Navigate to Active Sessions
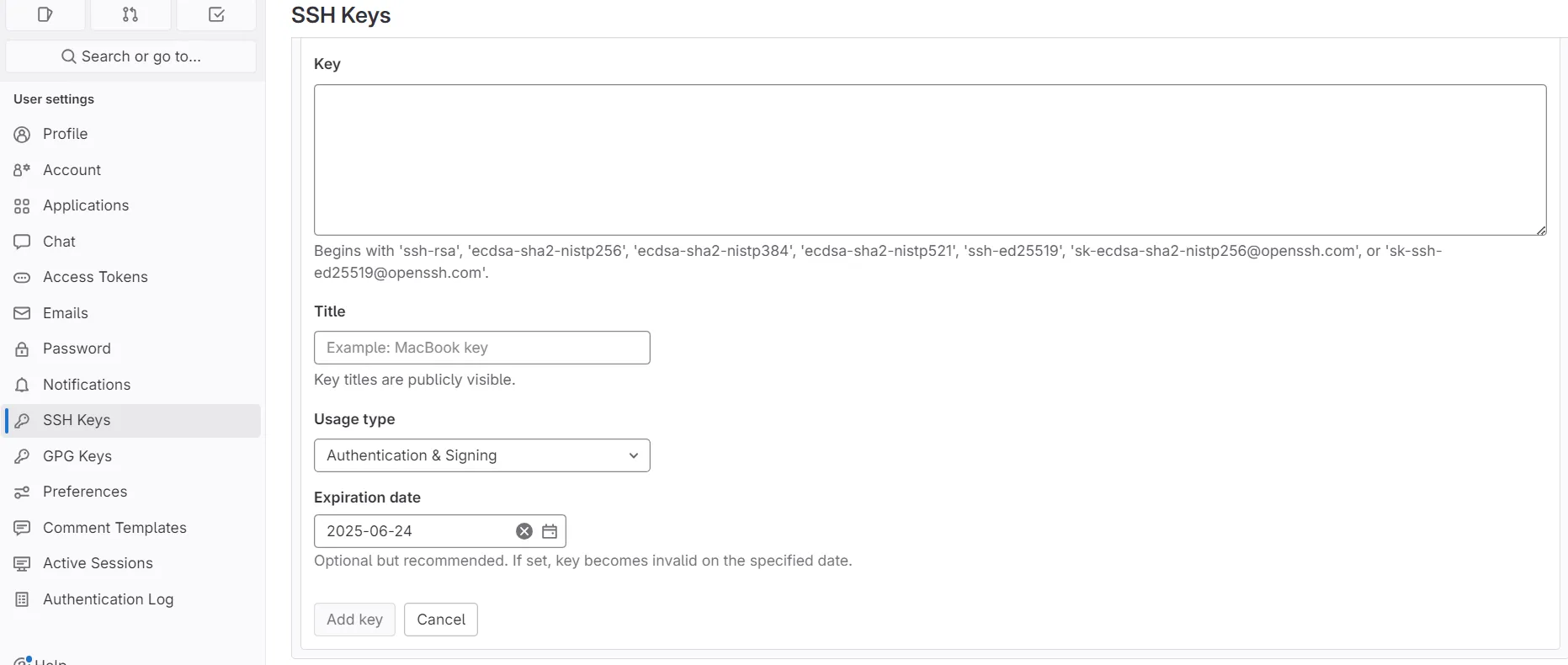1568x665 pixels. tap(98, 563)
